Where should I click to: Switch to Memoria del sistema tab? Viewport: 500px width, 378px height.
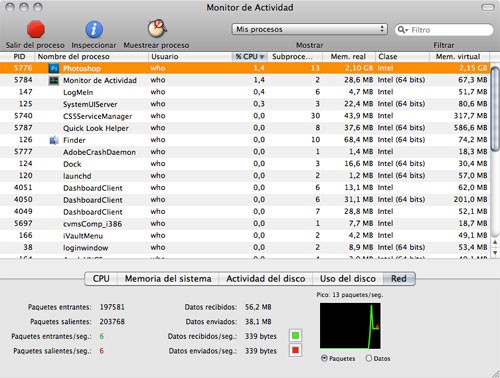pyautogui.click(x=168, y=279)
